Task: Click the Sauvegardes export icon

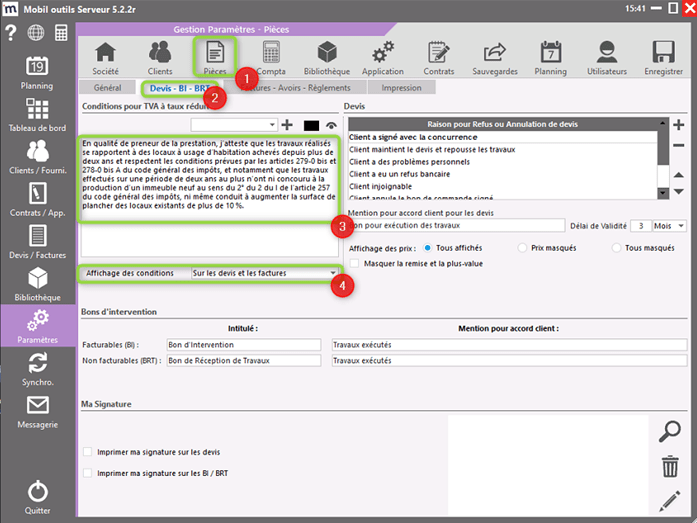Action: coord(494,58)
